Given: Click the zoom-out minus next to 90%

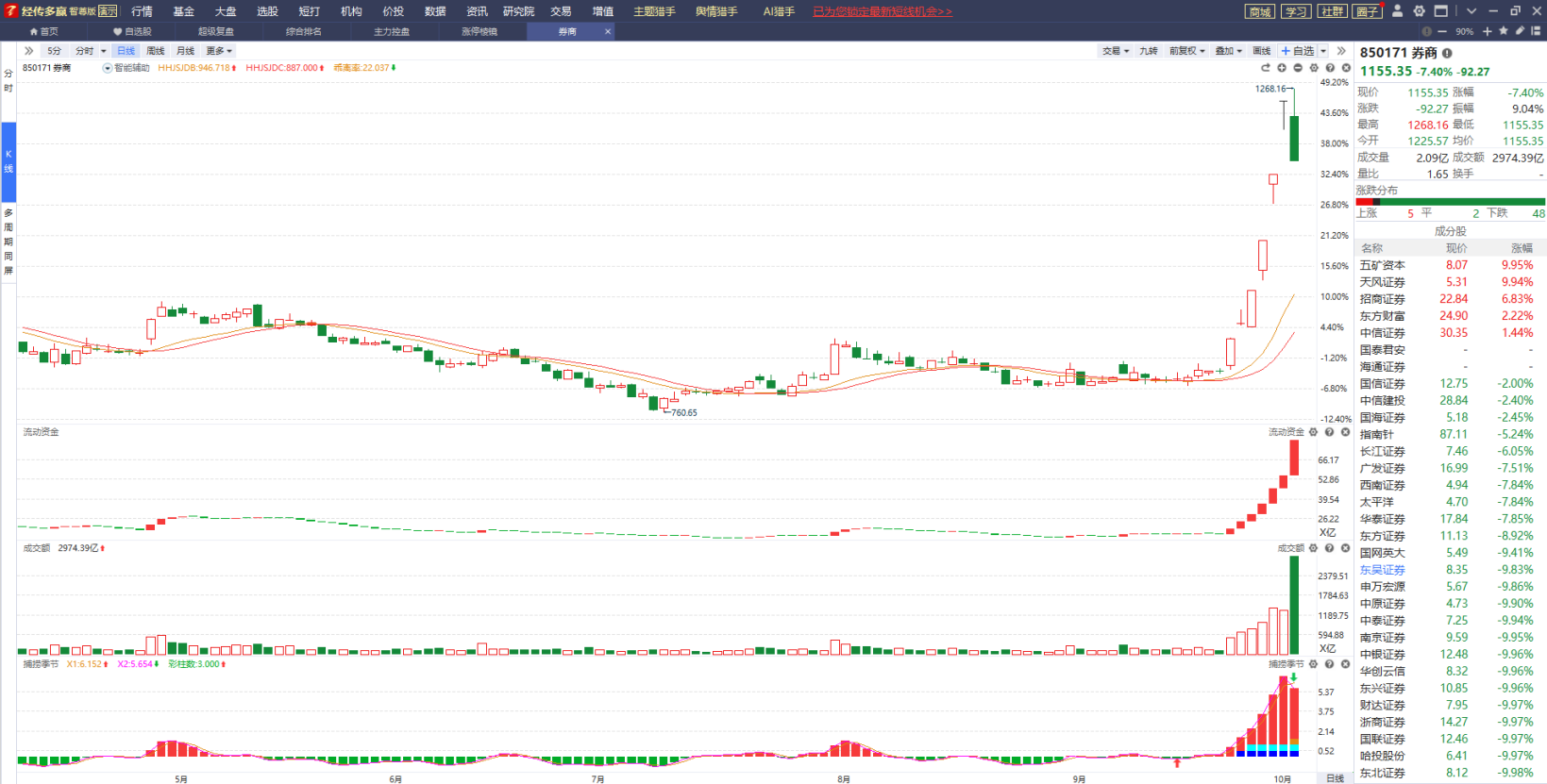Looking at the screenshot, I should pyautogui.click(x=1442, y=31).
